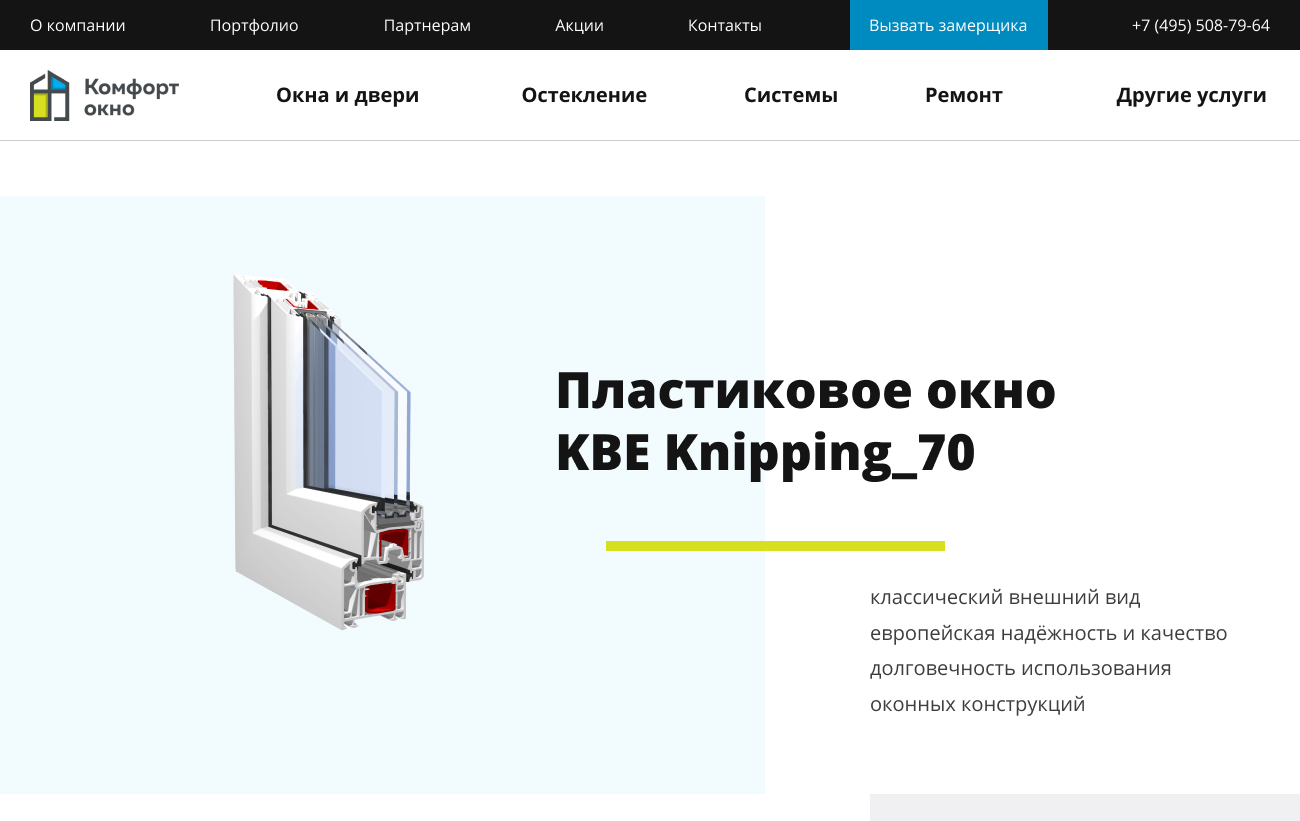Viewport: 1300px width, 821px height.
Task: Click the text европейская надёжность и качество
Action: 1049,633
